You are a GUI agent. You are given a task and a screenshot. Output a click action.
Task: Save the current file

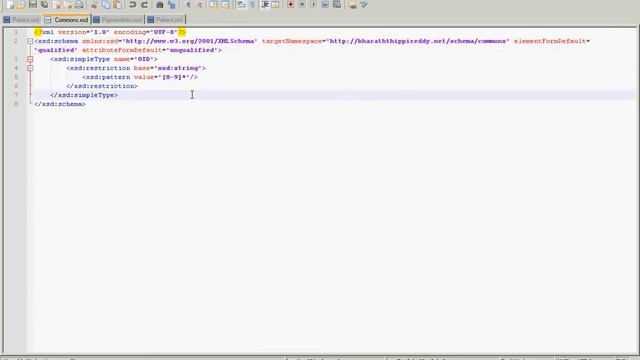coord(33,5)
